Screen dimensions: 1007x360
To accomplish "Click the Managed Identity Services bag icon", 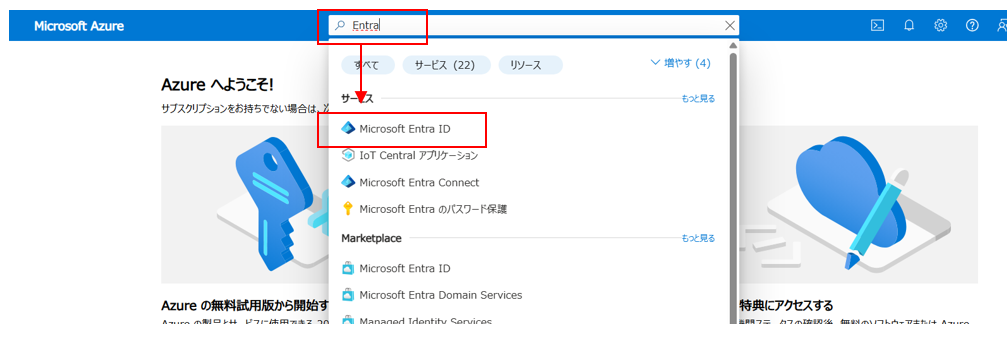I will pos(347,320).
